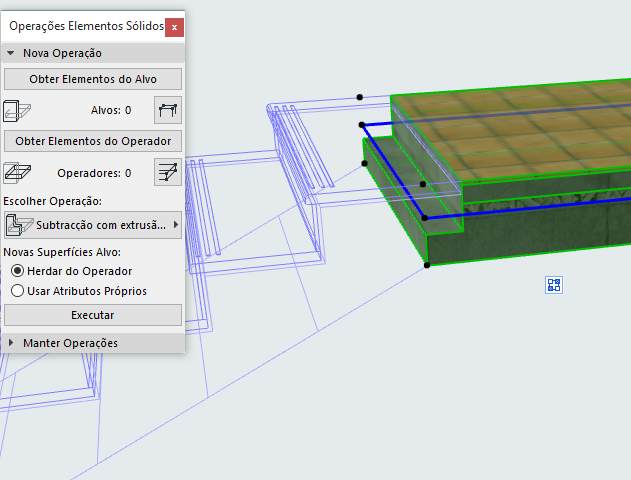
Task: Click the hotspot at the slab's bottom front corner
Action: 427,265
